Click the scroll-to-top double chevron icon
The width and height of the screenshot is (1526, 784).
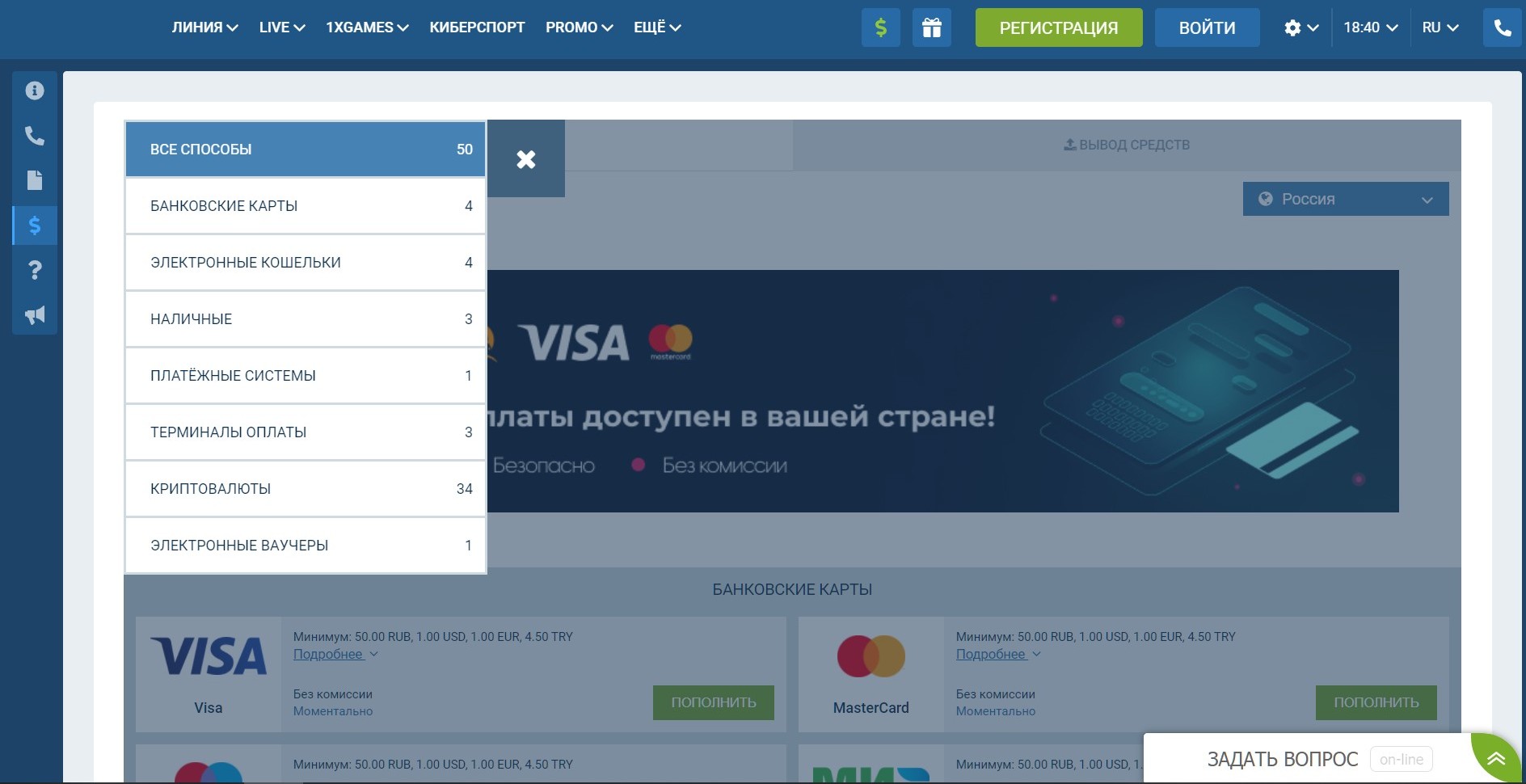pos(1495,758)
